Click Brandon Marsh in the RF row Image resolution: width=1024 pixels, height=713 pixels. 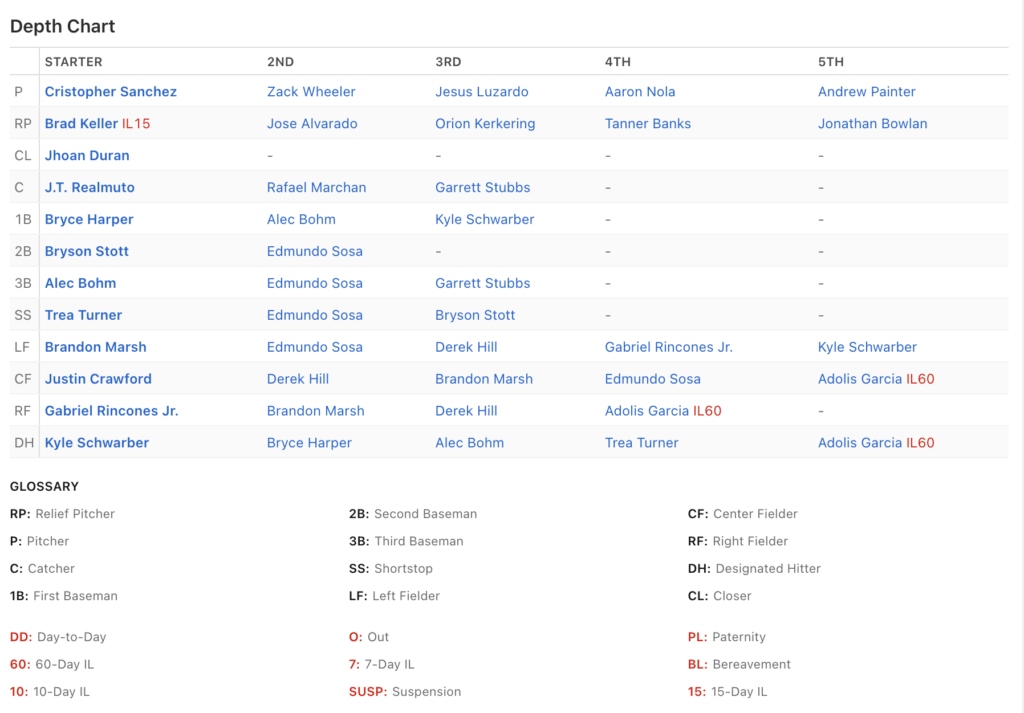tap(315, 411)
